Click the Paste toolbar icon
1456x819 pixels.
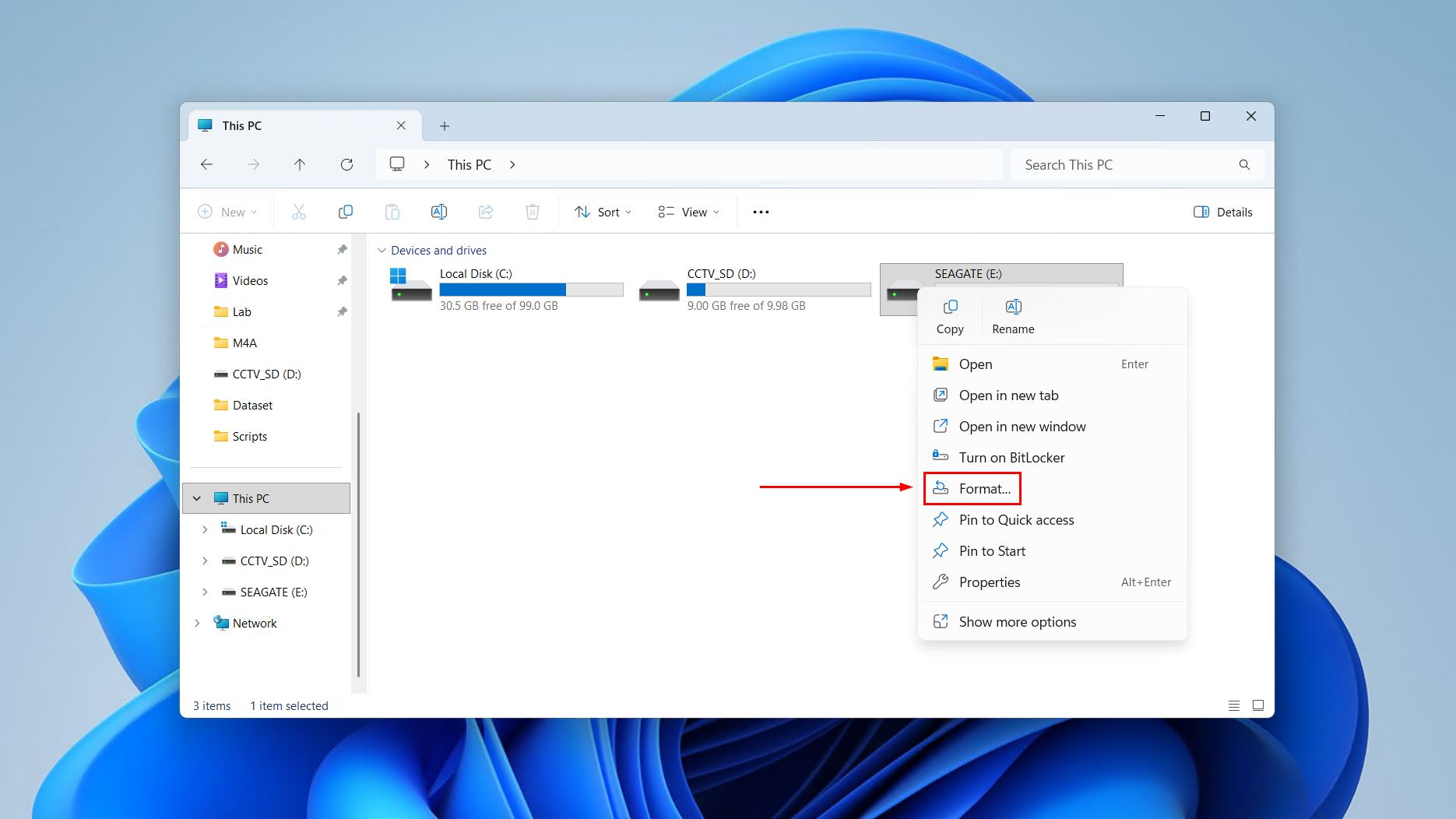pos(392,212)
